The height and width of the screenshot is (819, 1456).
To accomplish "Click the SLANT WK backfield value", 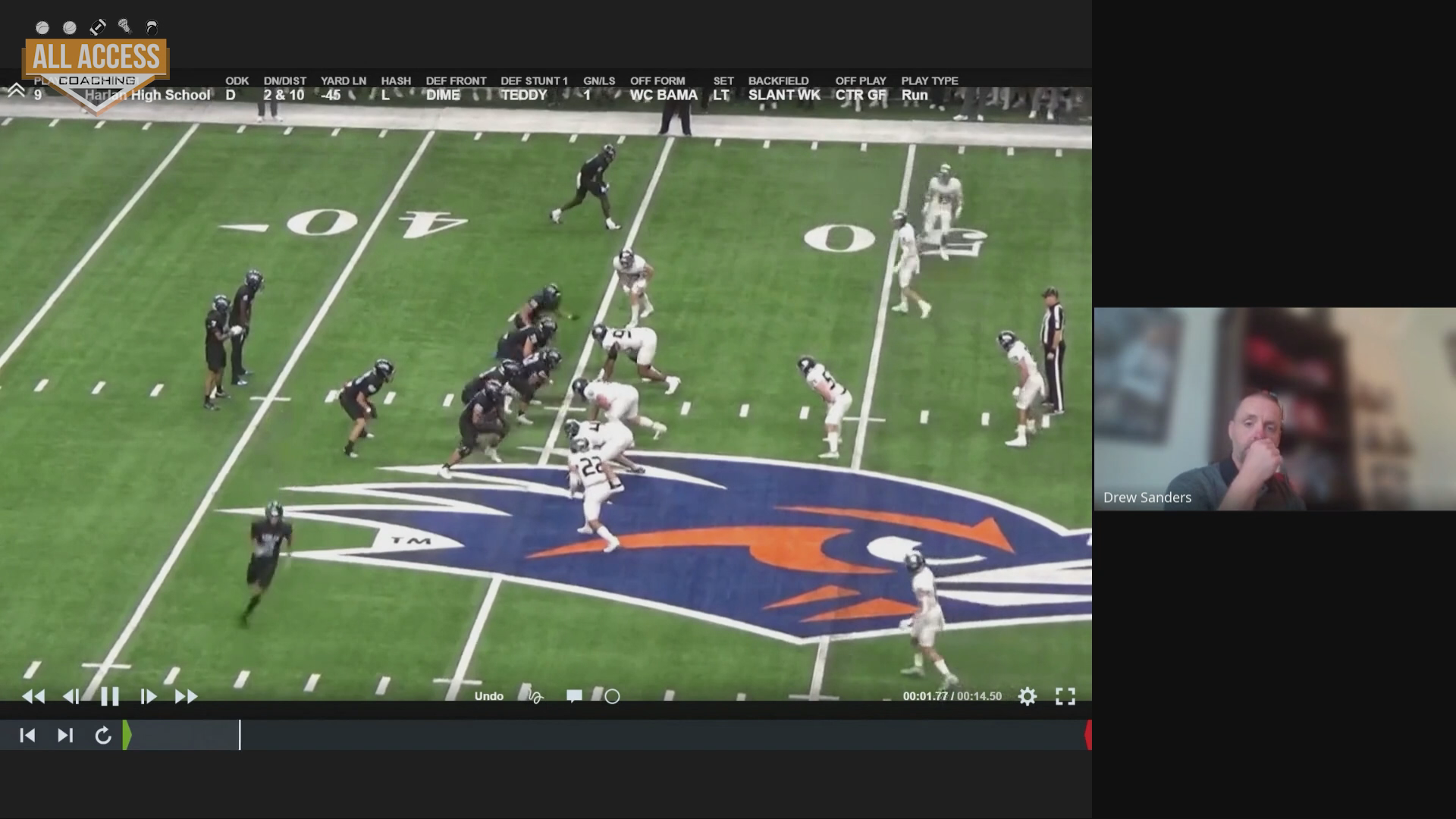I will pyautogui.click(x=784, y=96).
